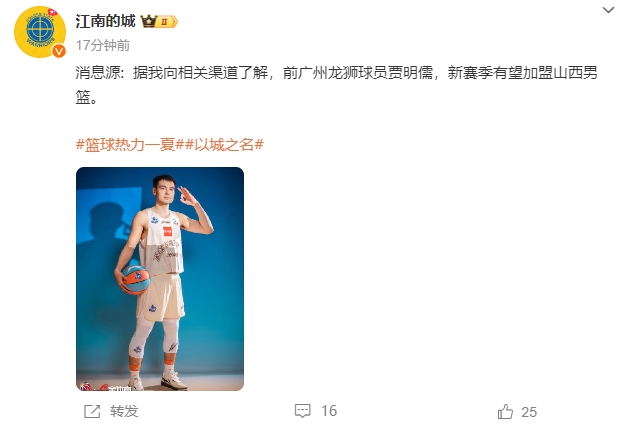632x429 pixels.
Task: Open the 江南的城 profile avatar
Action: [x=40, y=32]
